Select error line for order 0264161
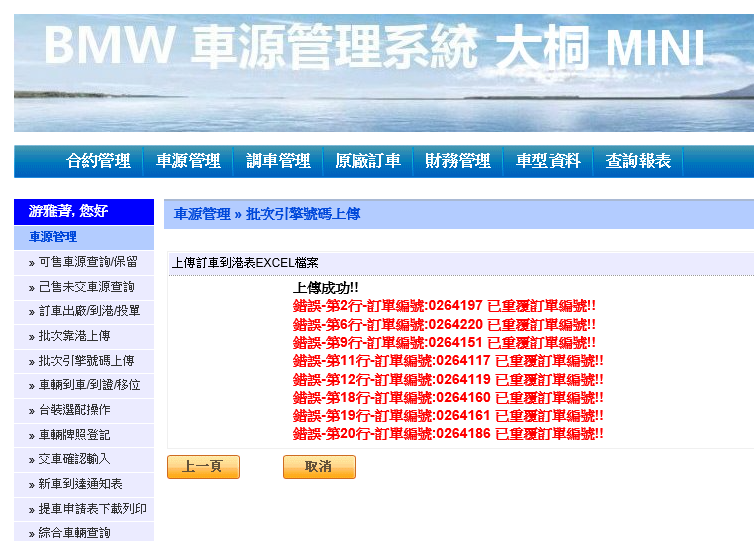 coord(448,415)
